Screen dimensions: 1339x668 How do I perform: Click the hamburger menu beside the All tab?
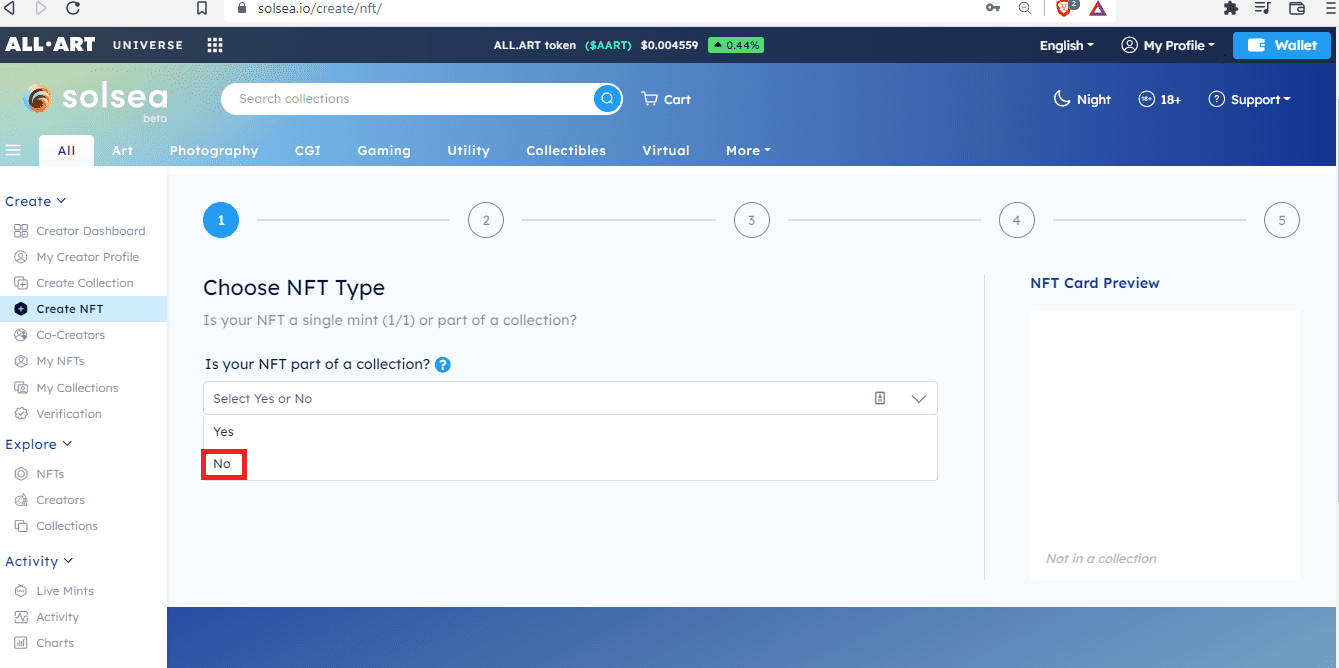click(13, 150)
